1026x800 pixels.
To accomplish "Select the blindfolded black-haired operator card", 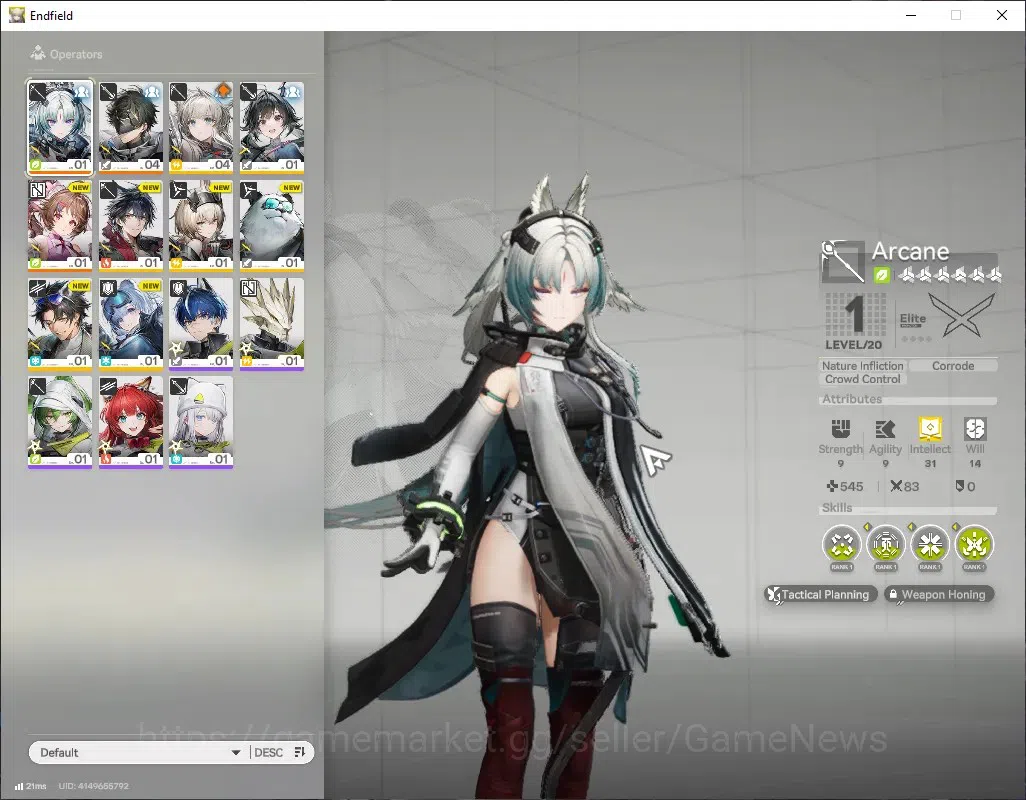I will pos(130,128).
